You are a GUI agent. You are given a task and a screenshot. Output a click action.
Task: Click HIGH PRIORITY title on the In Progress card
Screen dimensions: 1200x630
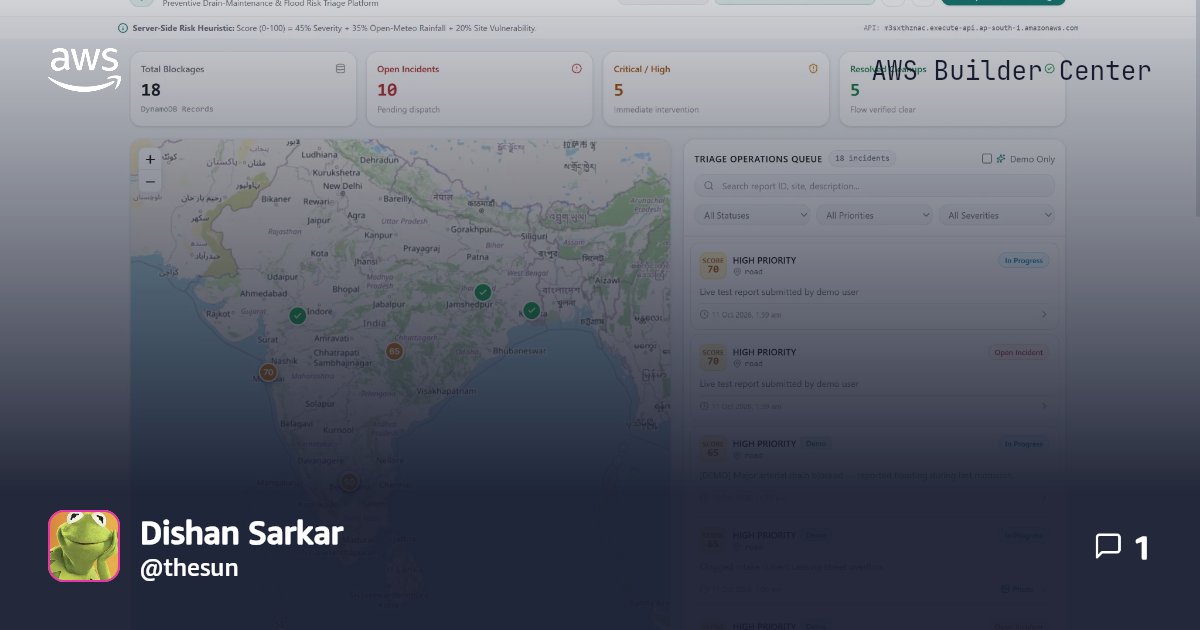click(764, 260)
